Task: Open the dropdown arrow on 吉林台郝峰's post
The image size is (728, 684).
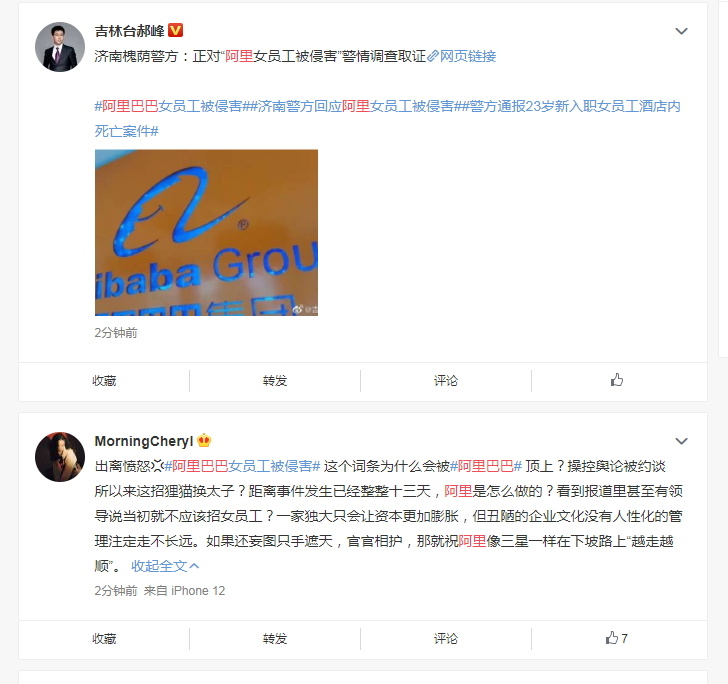Action: click(681, 31)
